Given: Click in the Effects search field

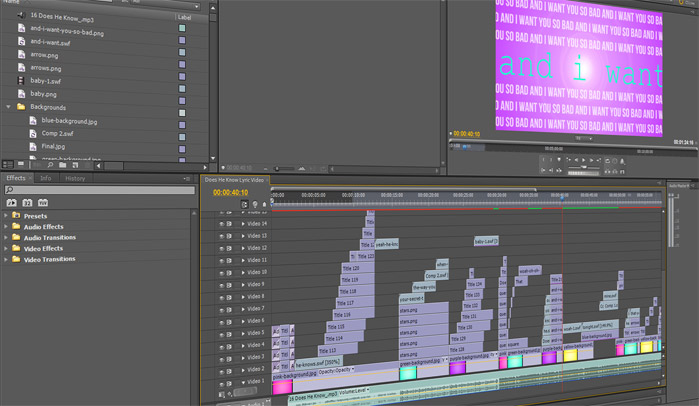Looking at the screenshot, I should point(99,190).
